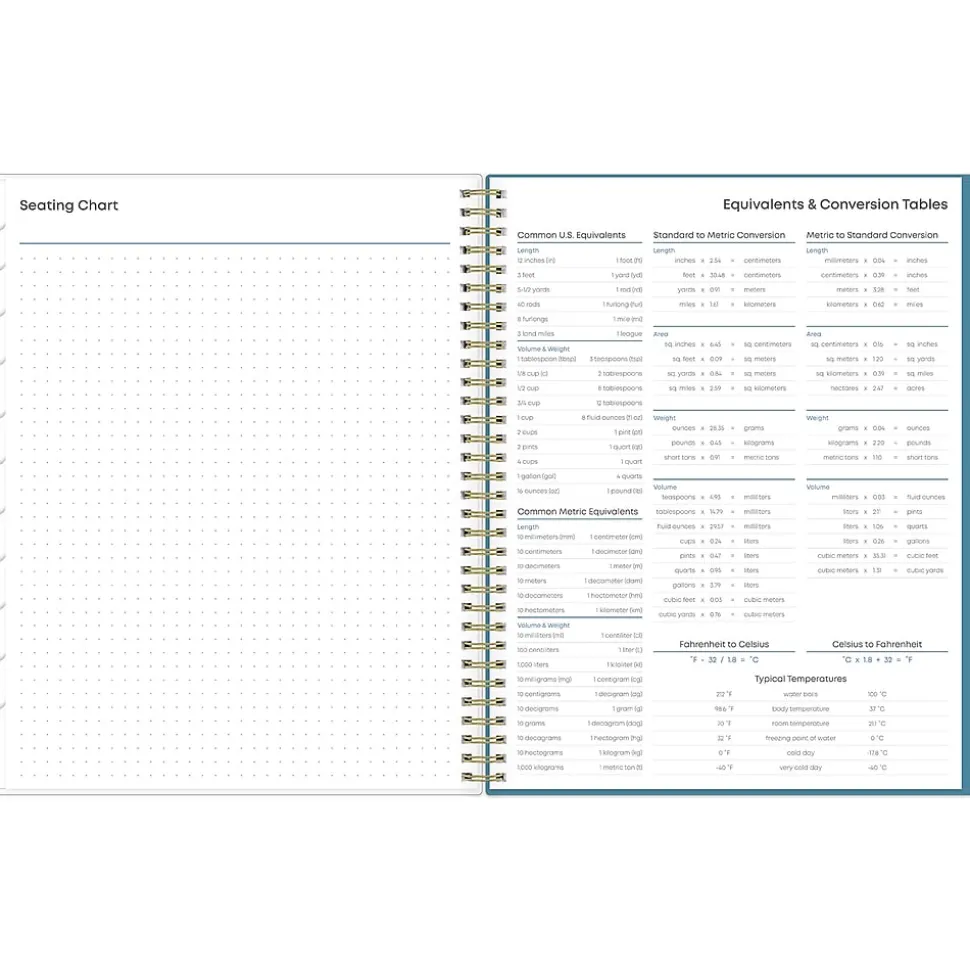Select the Metric to Standard Conversion heading
The image size is (970, 971).
872,236
